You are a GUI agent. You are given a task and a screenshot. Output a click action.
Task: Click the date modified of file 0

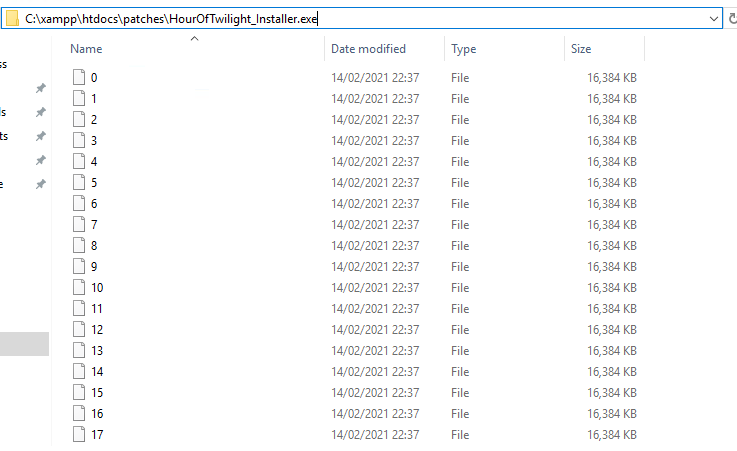[375, 78]
